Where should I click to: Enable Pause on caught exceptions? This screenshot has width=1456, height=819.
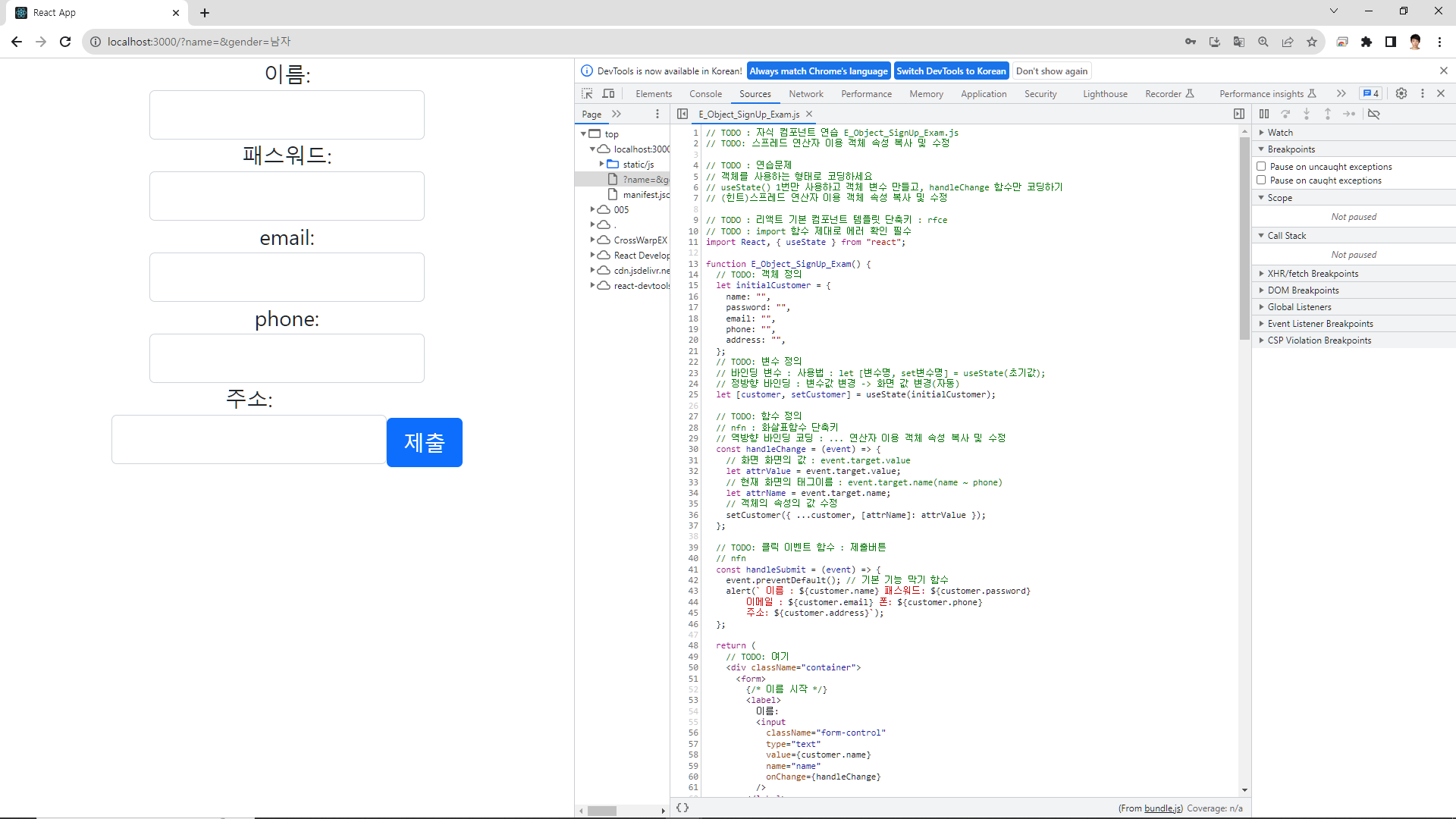pyautogui.click(x=1261, y=180)
